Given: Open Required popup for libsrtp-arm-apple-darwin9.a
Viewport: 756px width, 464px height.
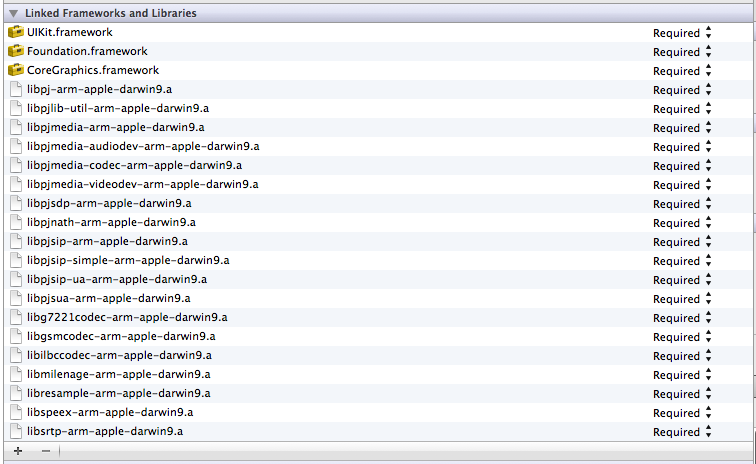Looking at the screenshot, I should 682,432.
